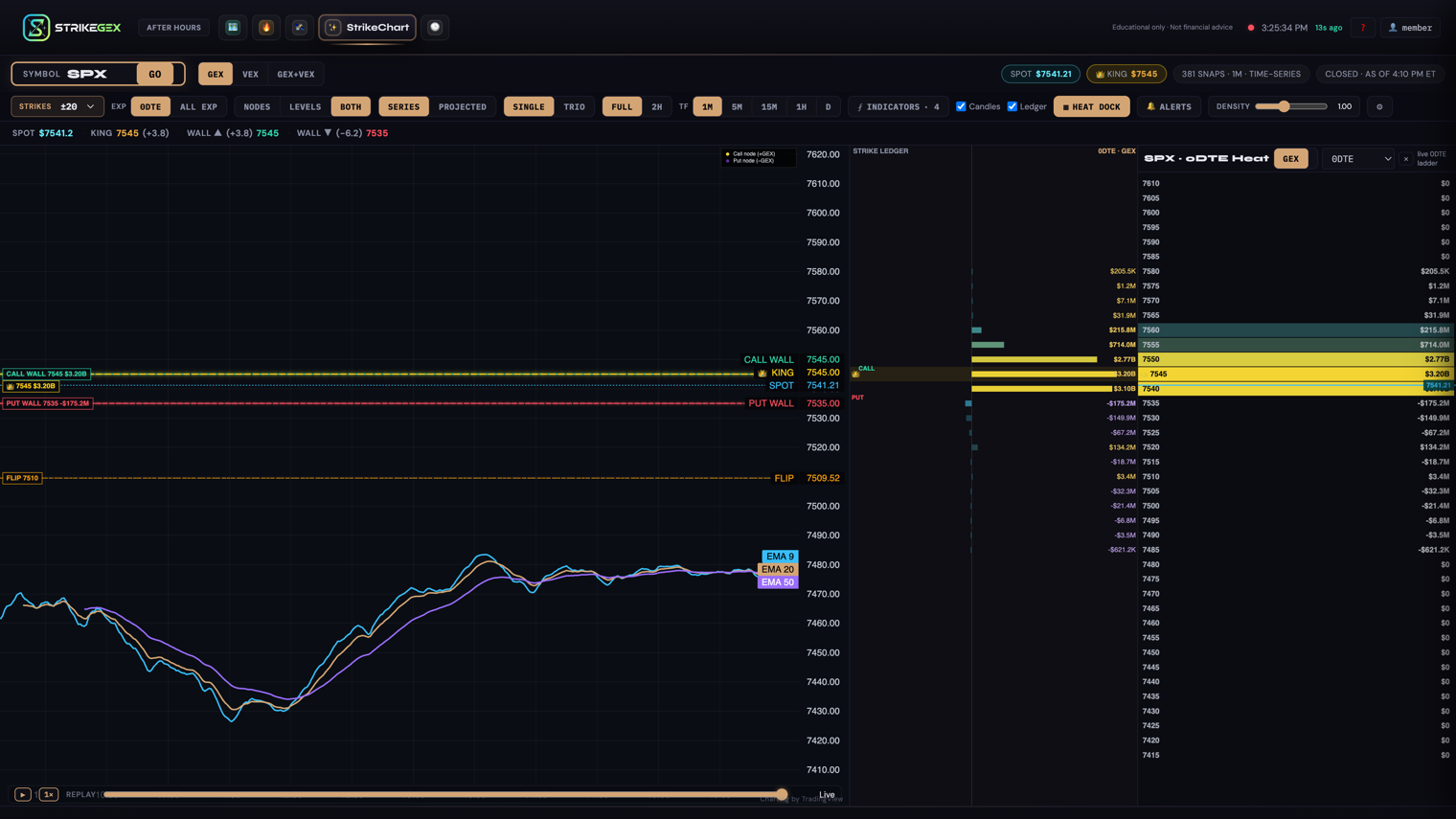Close the SPX 0DTE Heat dock
Screen dimensions: 1456x819
click(x=1405, y=159)
